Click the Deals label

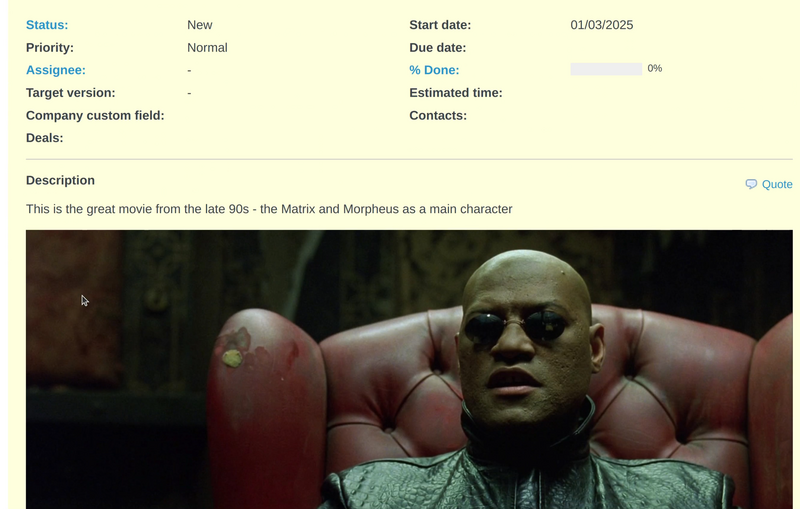point(44,138)
